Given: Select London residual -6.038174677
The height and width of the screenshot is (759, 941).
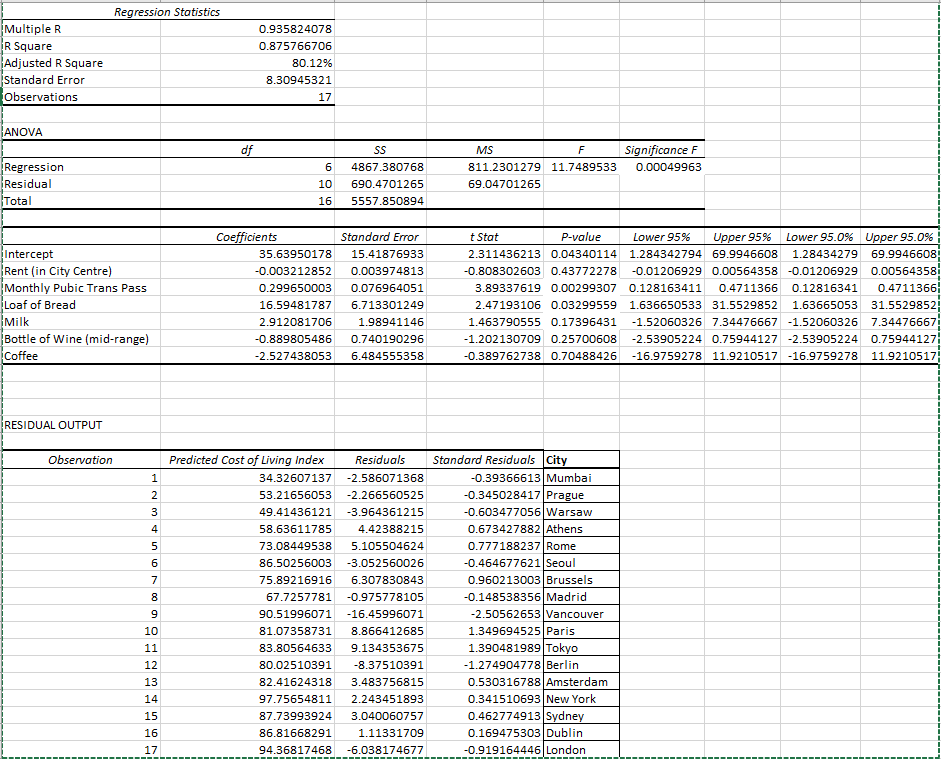Looking at the screenshot, I should point(380,750).
